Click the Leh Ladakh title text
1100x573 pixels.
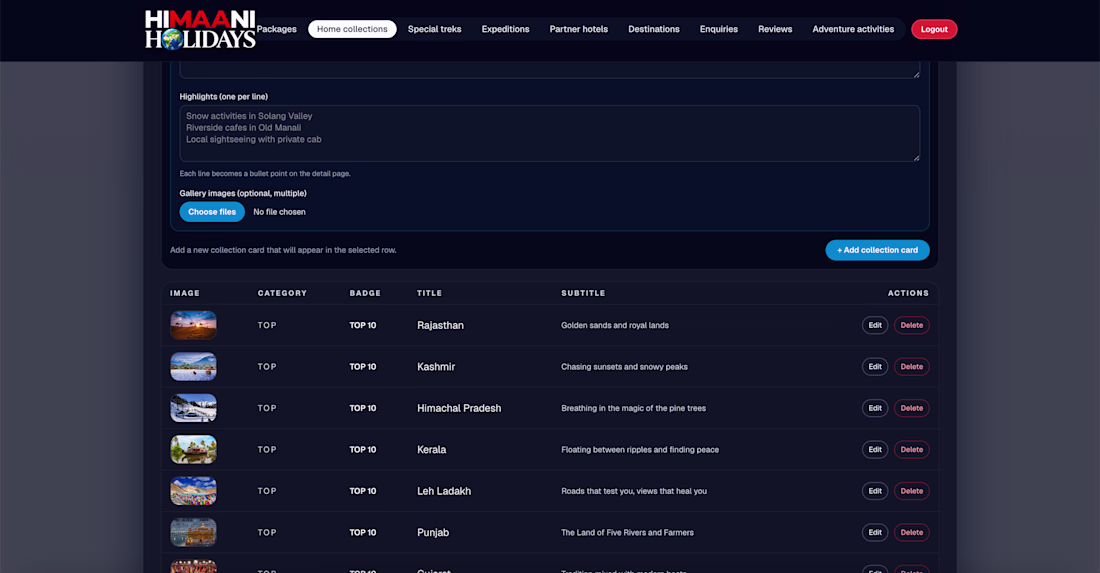point(443,491)
